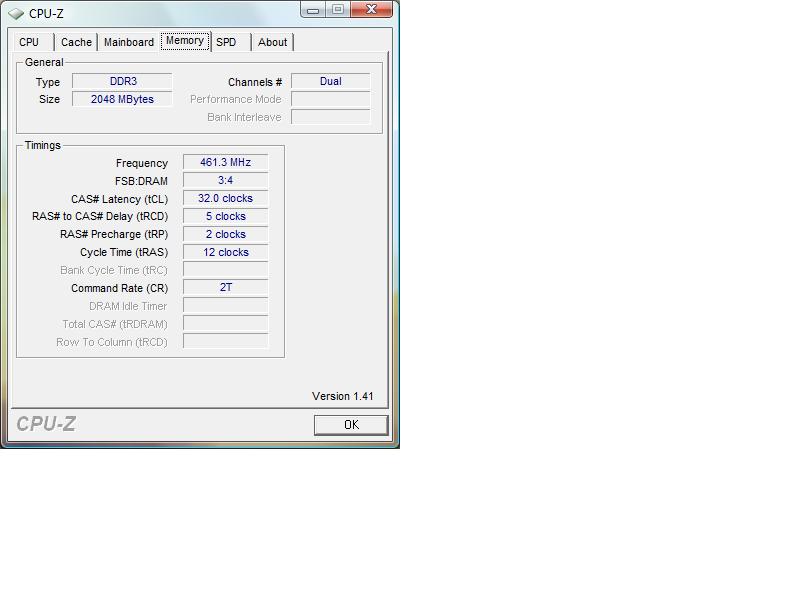800x600 pixels.
Task: Click the General group heading
Action: [44, 62]
